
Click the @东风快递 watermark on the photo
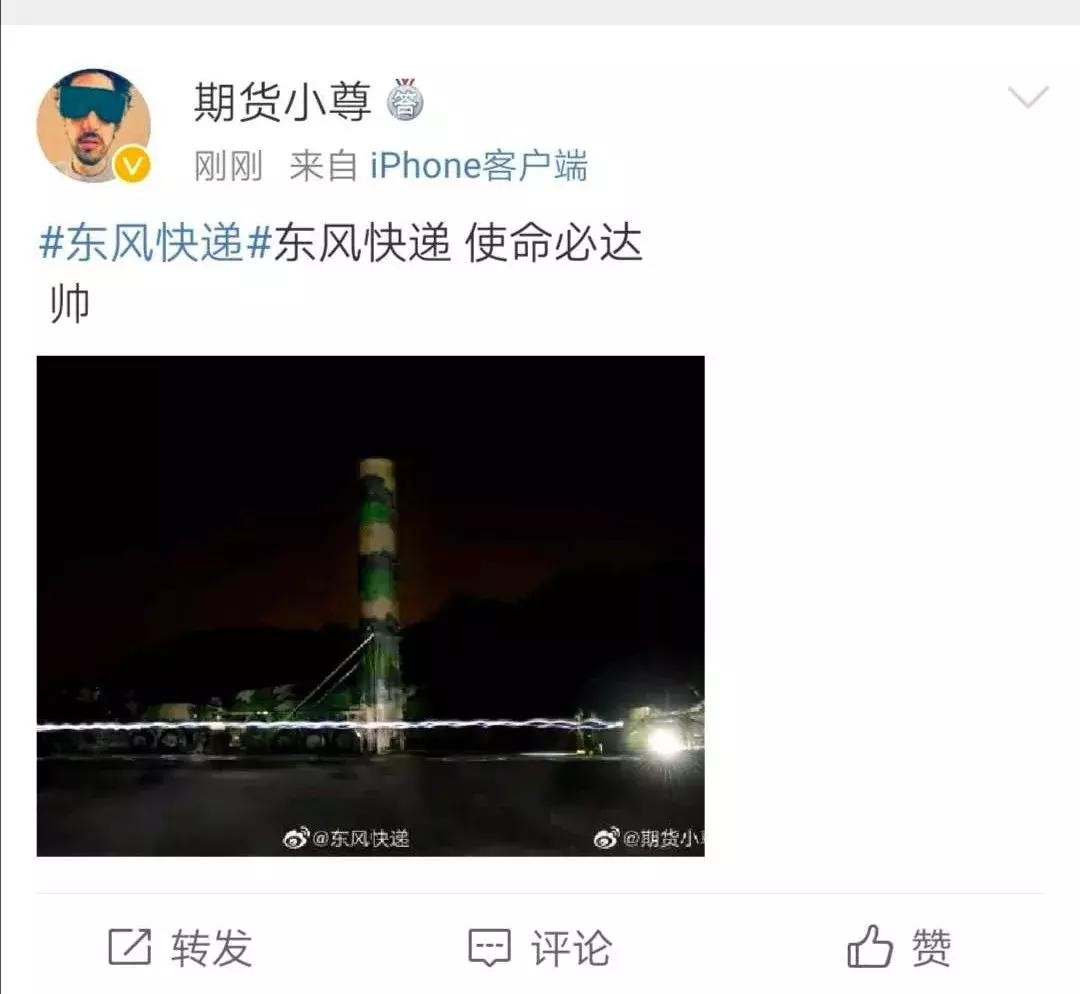(361, 838)
